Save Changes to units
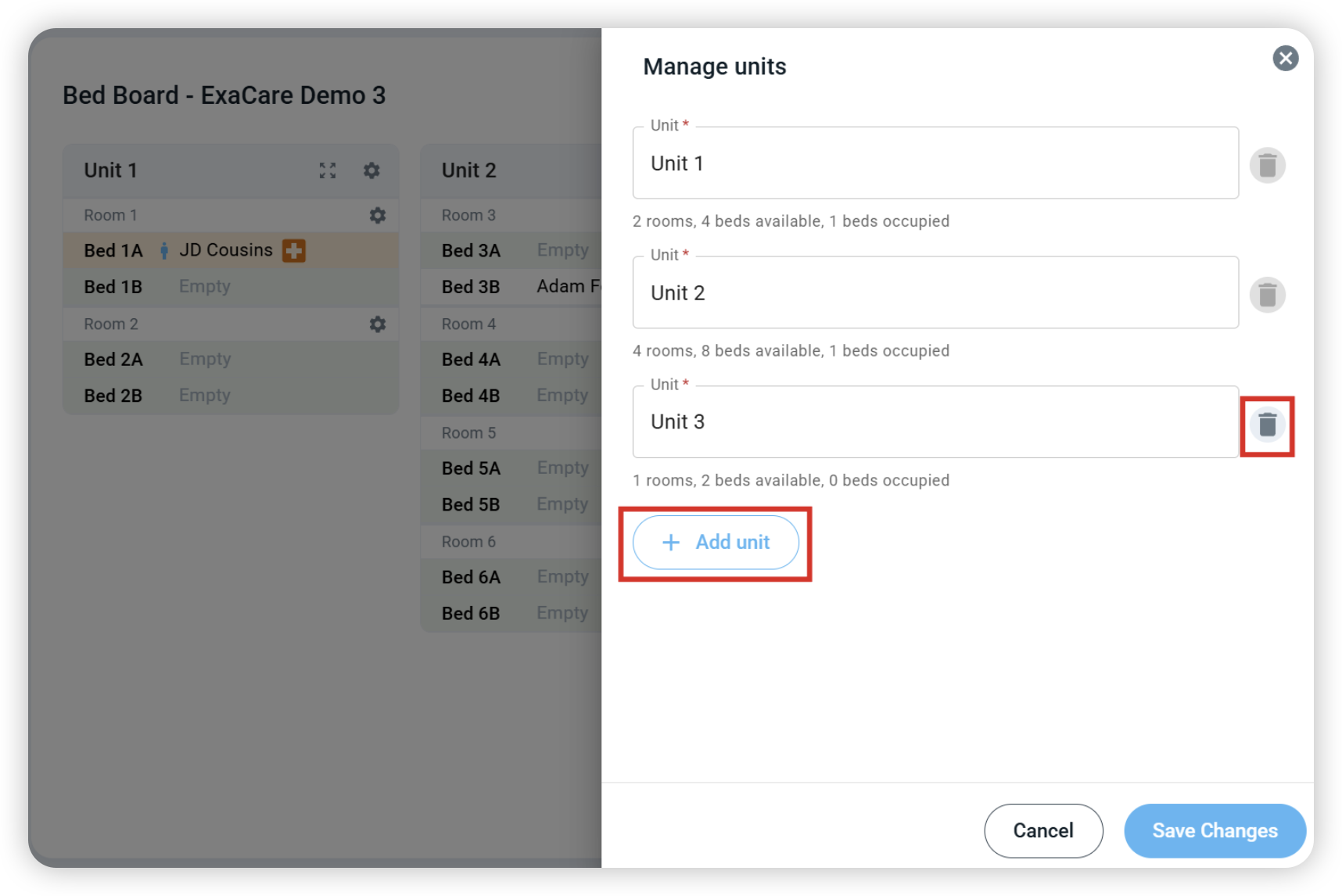The image size is (1342, 896). click(x=1215, y=830)
